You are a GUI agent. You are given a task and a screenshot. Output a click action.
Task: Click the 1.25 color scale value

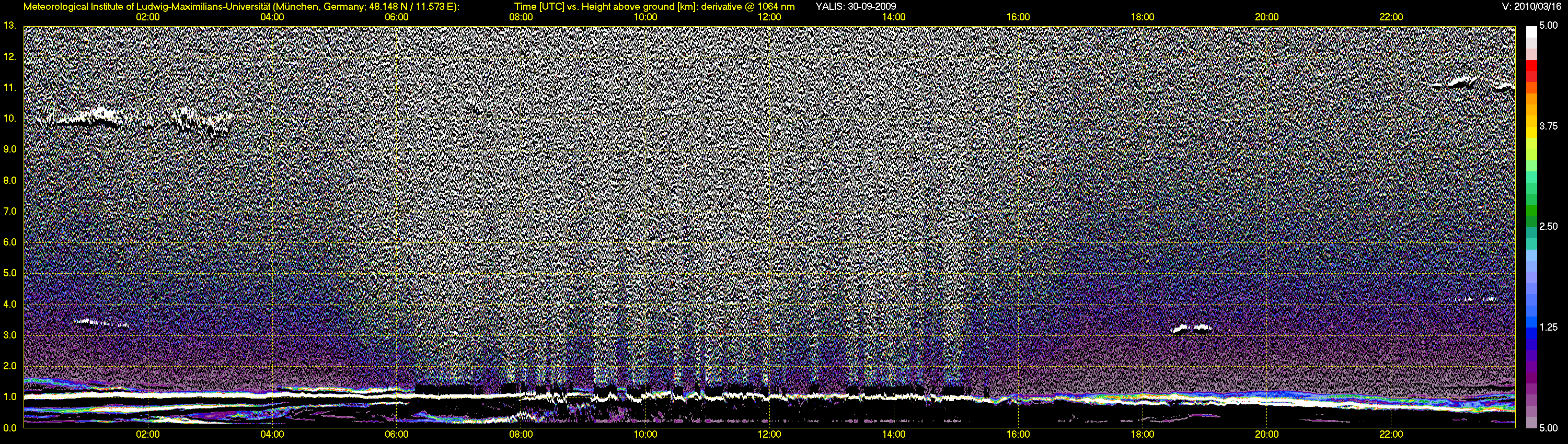click(x=1549, y=327)
